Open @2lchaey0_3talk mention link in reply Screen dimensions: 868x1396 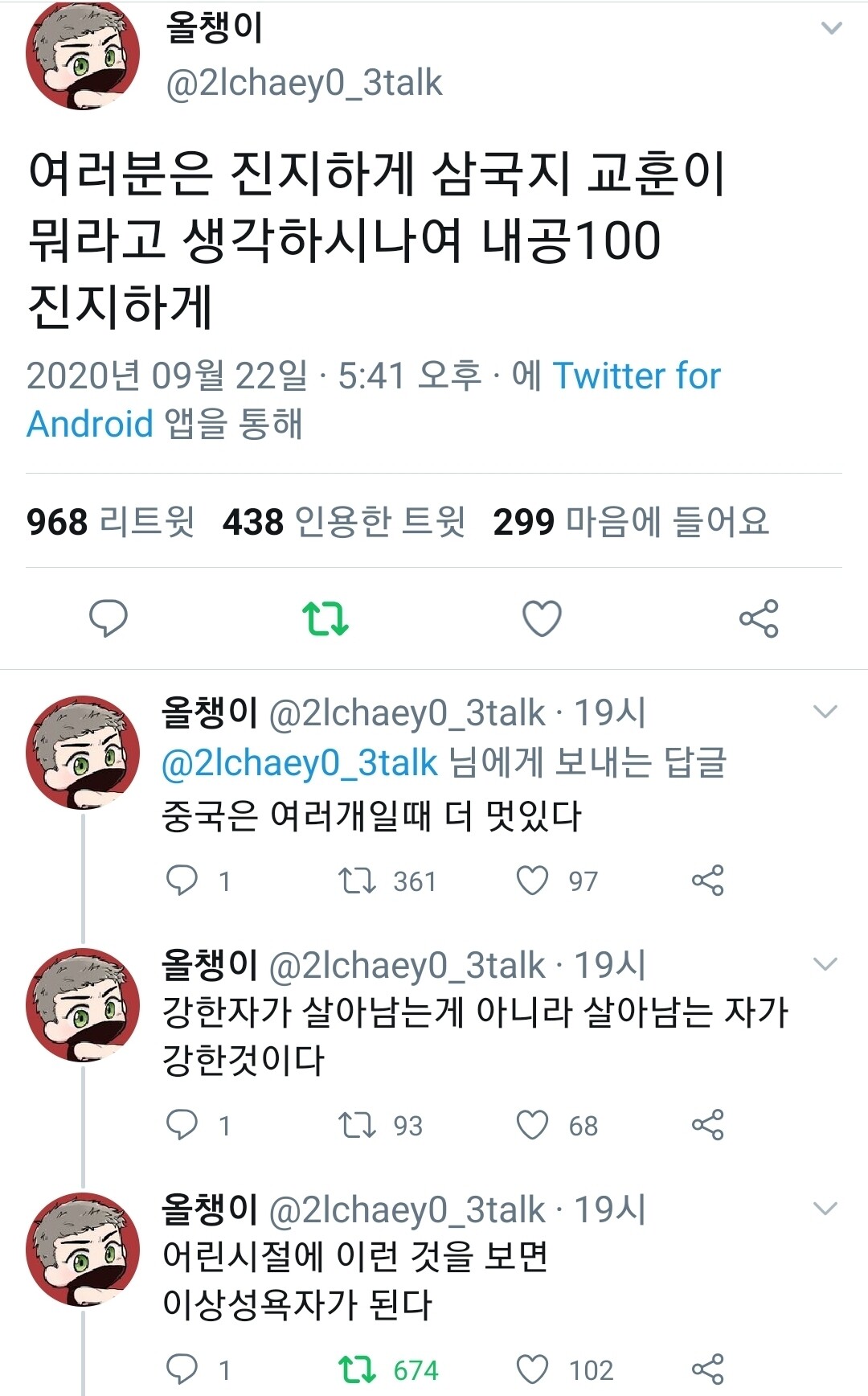click(300, 763)
